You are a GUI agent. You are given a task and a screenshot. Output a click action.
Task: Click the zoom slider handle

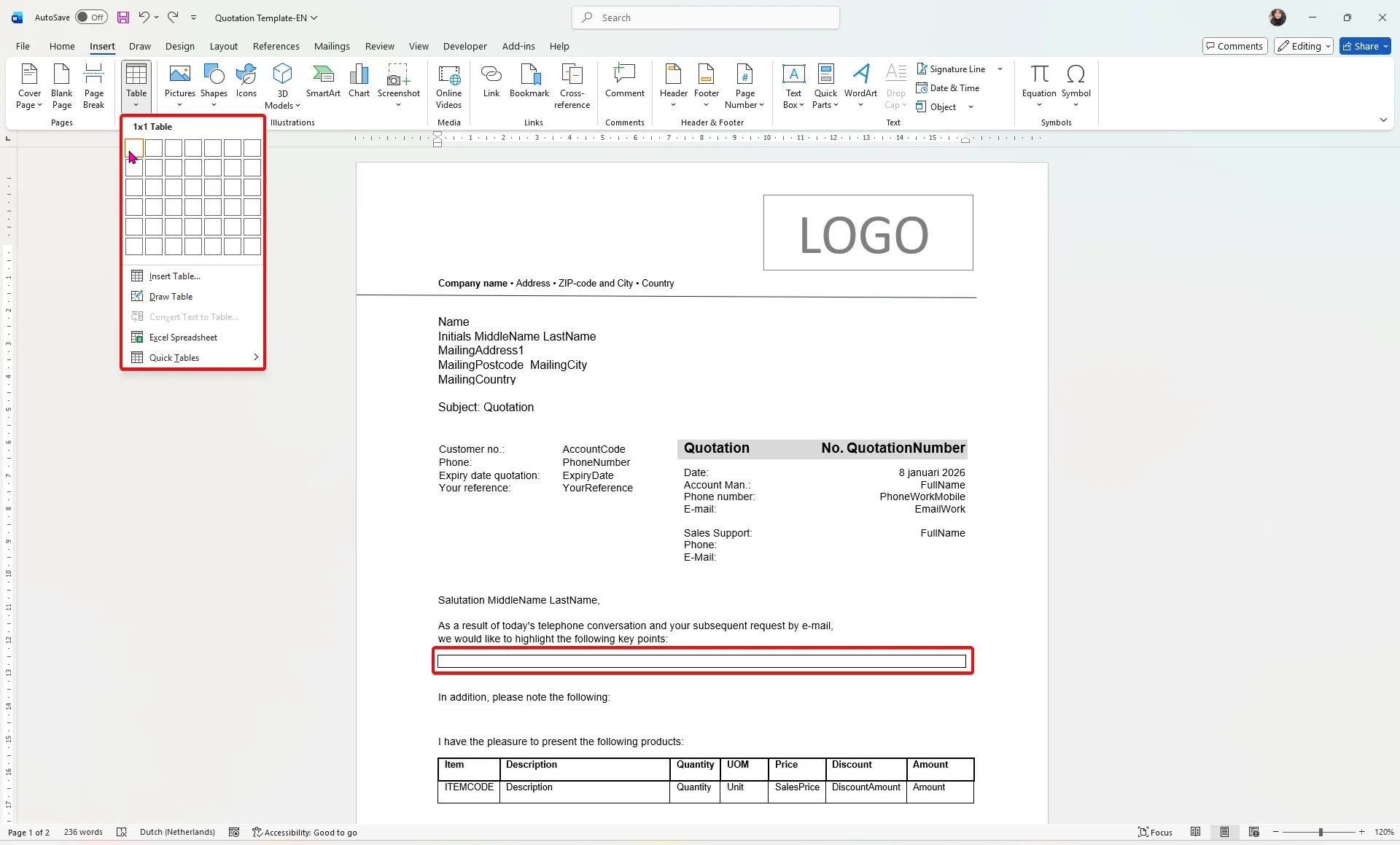coord(1321,832)
